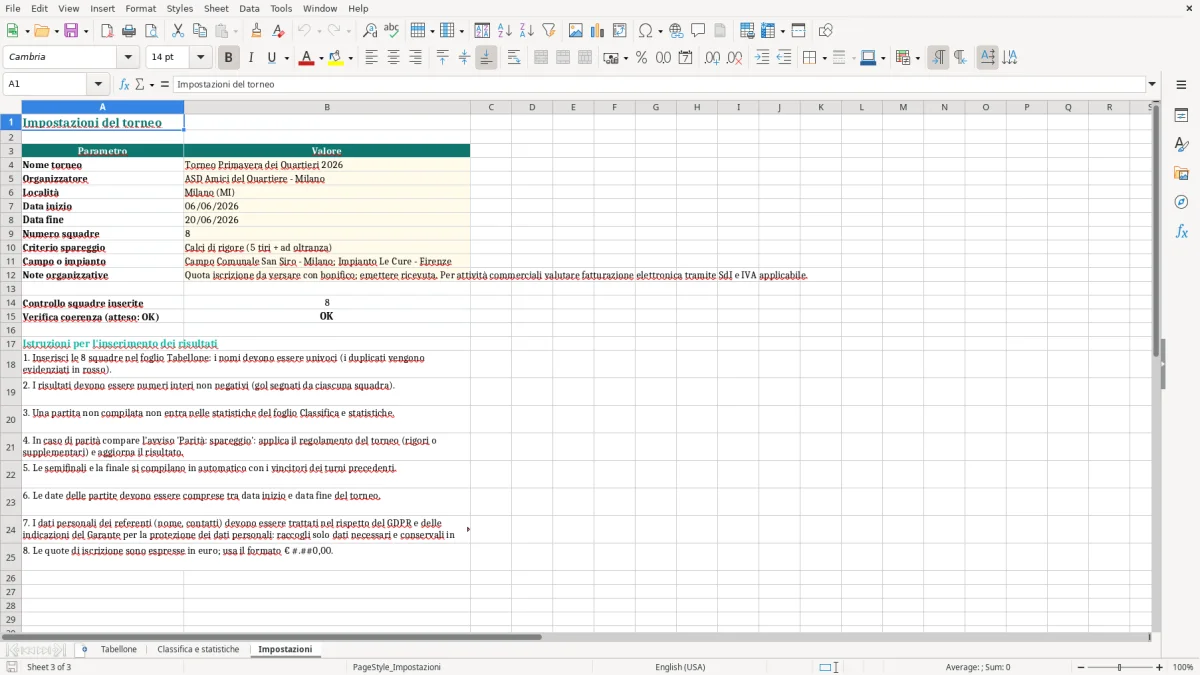Open the Background Color dropdown arrow
This screenshot has width=1200, height=675.
click(350, 58)
